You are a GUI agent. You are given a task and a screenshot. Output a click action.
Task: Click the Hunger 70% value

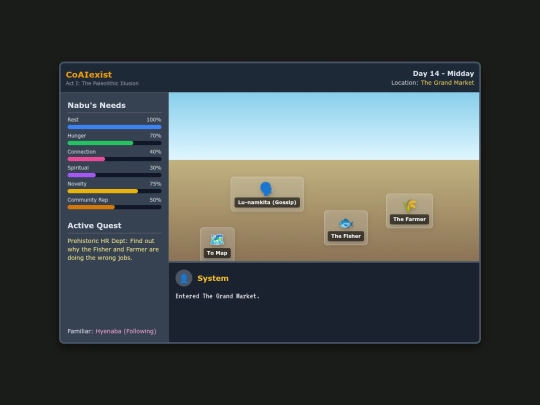pos(155,136)
